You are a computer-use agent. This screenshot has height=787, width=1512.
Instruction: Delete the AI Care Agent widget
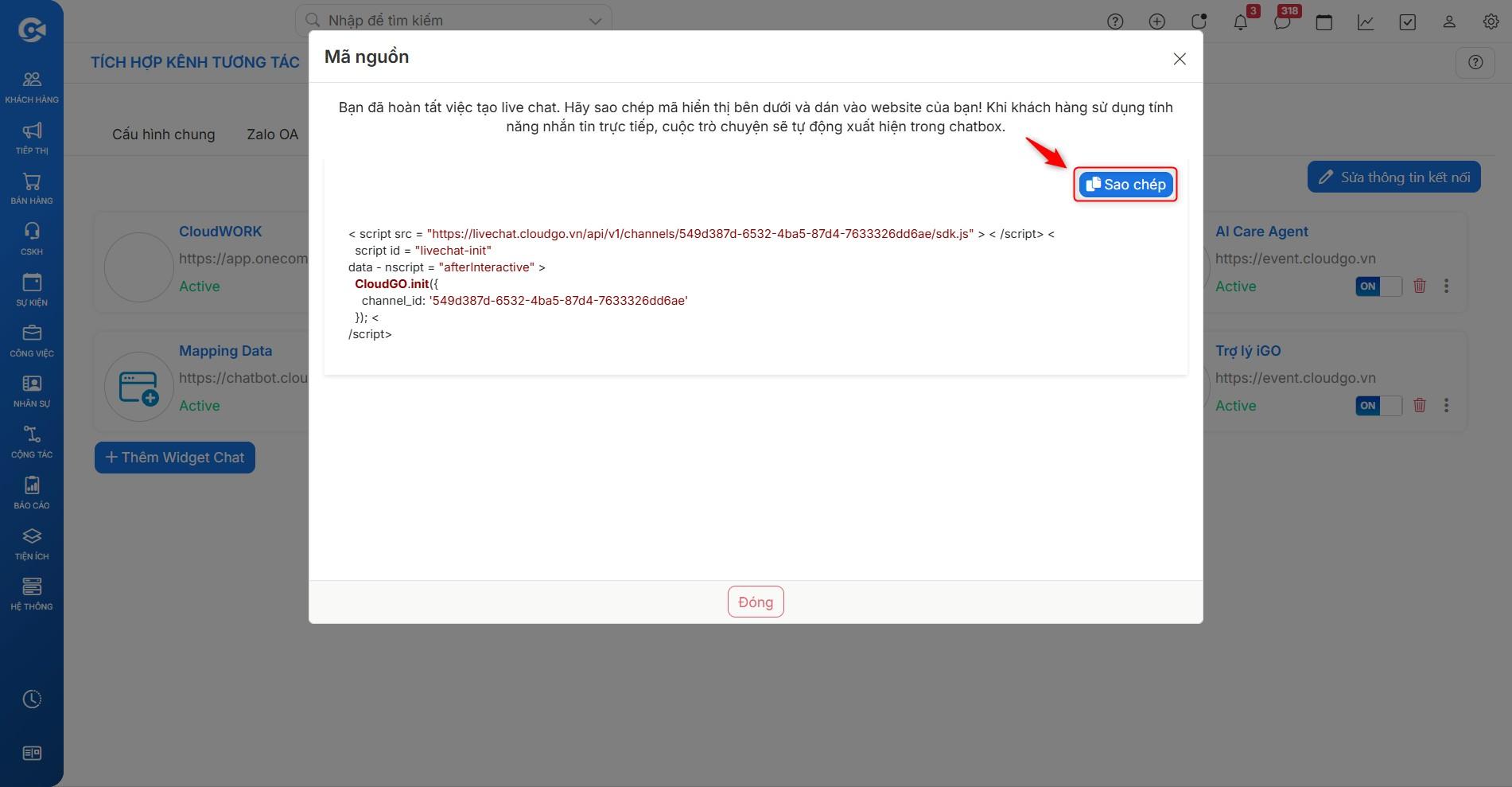pyautogui.click(x=1420, y=286)
